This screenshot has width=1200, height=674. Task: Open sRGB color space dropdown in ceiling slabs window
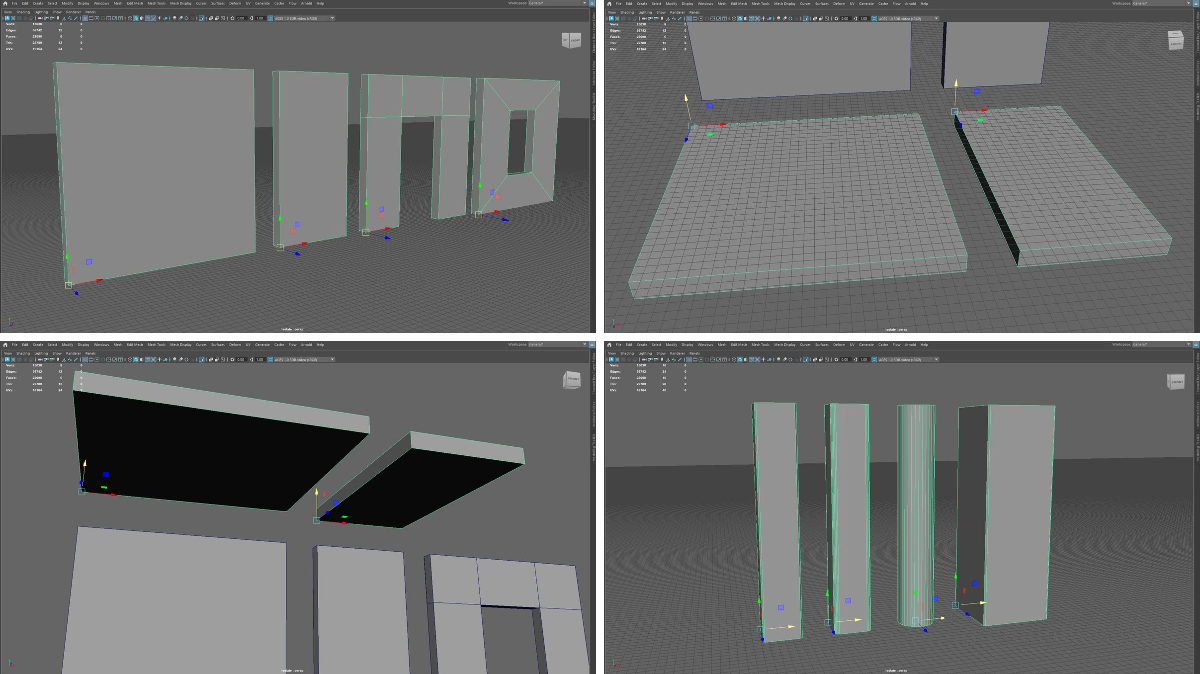tap(305, 359)
